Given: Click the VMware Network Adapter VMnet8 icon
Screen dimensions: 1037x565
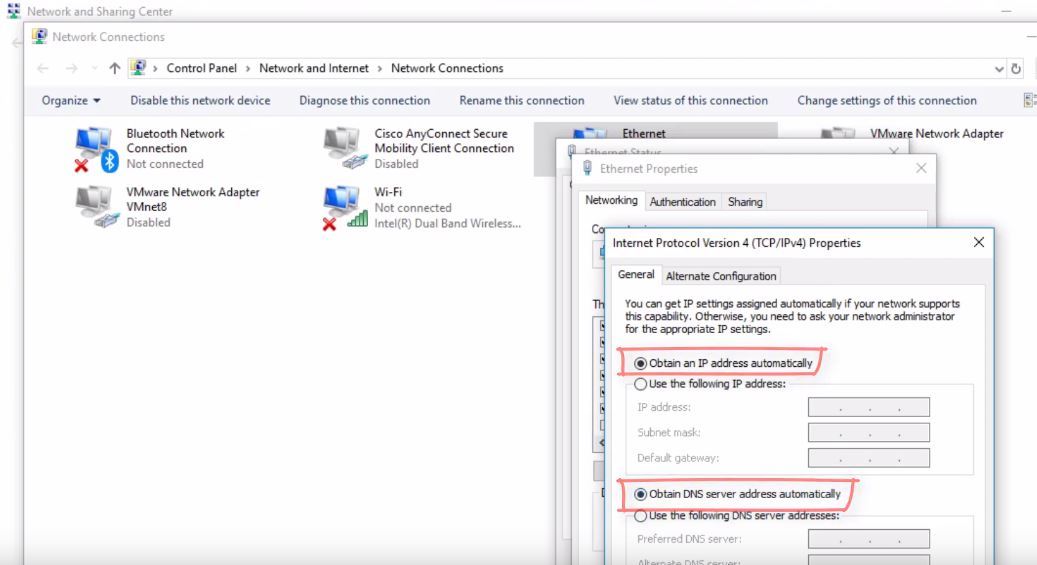Looking at the screenshot, I should click(97, 207).
